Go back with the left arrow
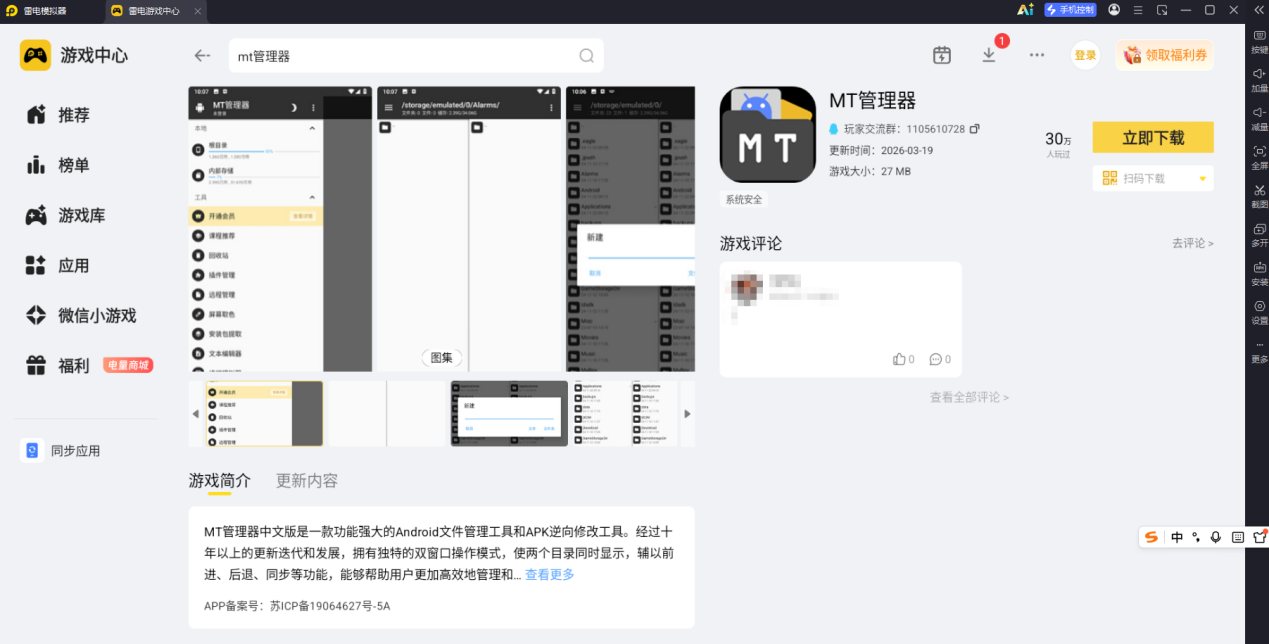Screen dimensions: 1269x644 click(x=203, y=56)
